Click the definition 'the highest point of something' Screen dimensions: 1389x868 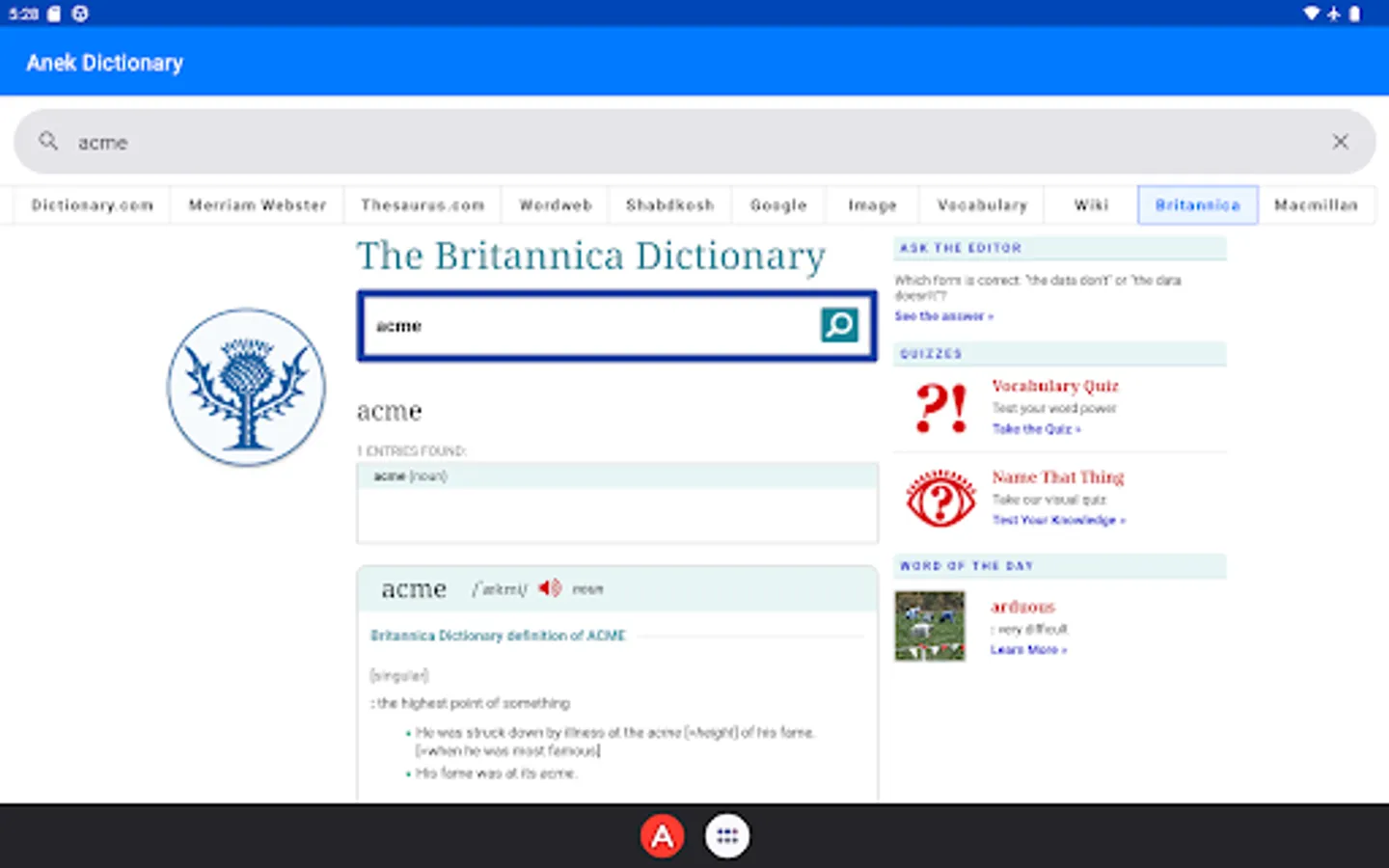(x=471, y=703)
